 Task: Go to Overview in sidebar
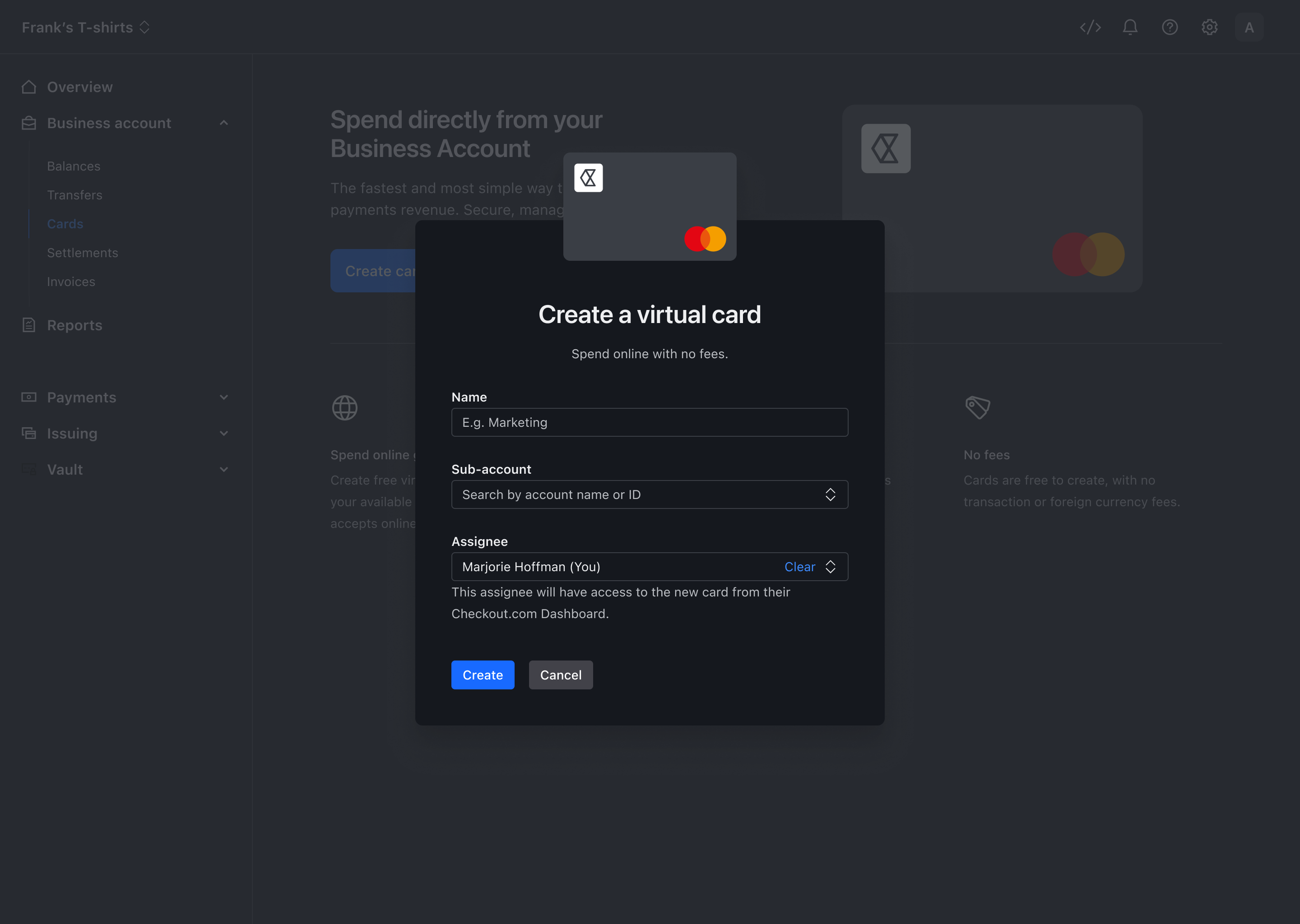click(80, 87)
